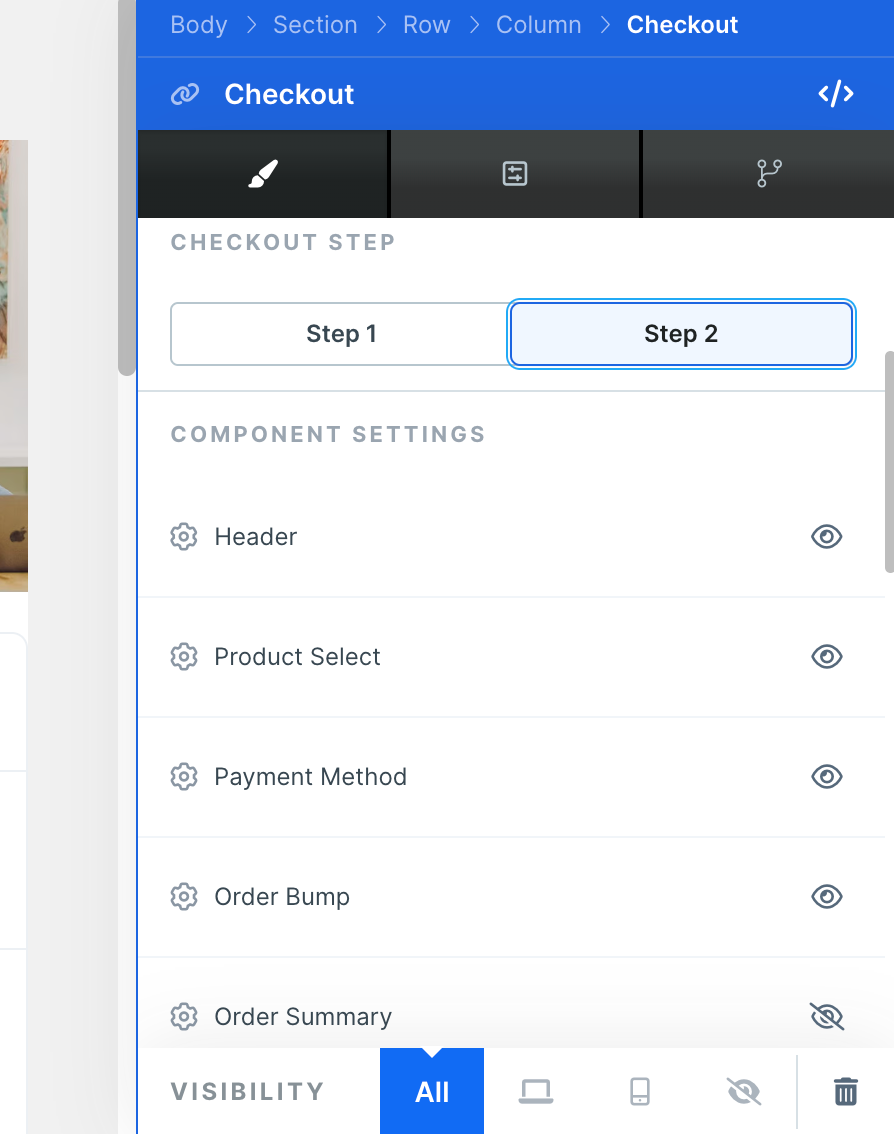This screenshot has width=894, height=1134.
Task: Open Payment Method gear settings
Action: [x=184, y=777]
